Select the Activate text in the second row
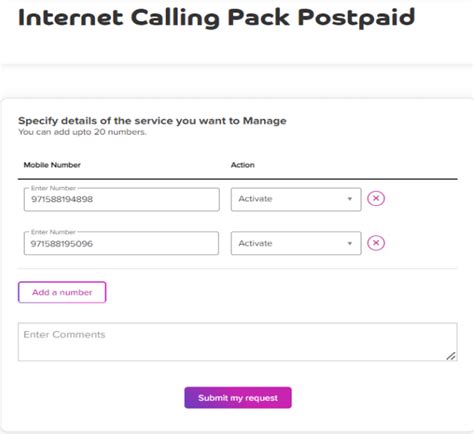 [255, 243]
